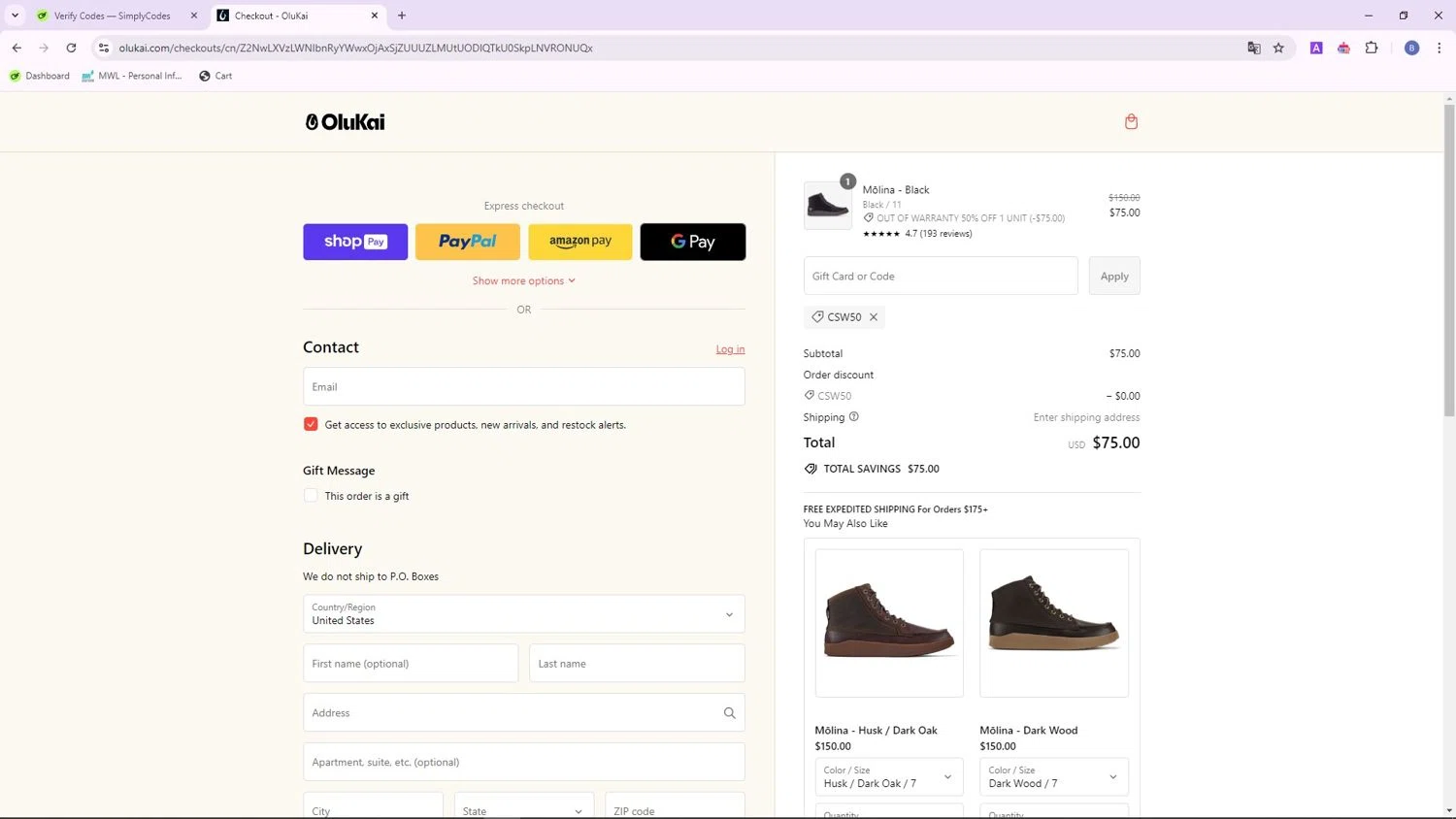Click the Apartment, suite, etc. field
The width and height of the screenshot is (1456, 819).
(524, 762)
